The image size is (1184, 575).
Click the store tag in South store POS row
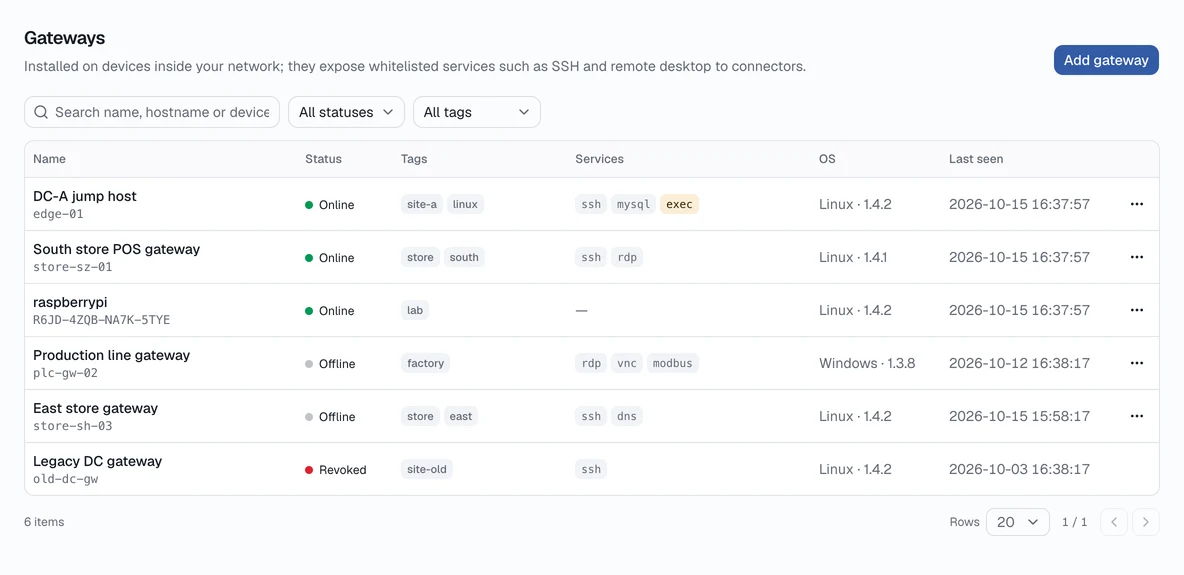[x=420, y=257]
